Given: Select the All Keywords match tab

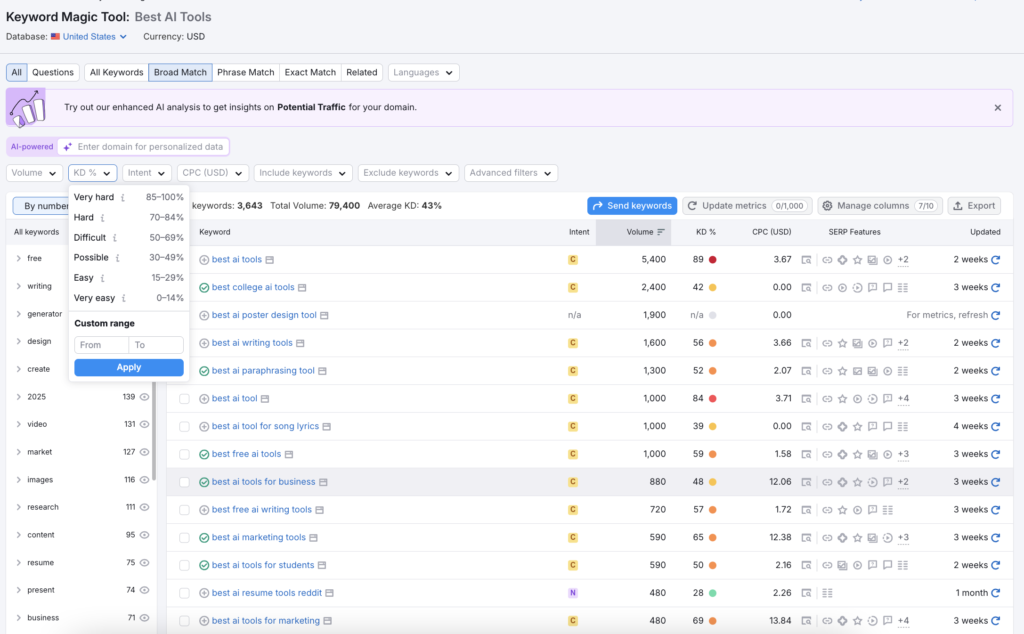Looking at the screenshot, I should coord(116,72).
